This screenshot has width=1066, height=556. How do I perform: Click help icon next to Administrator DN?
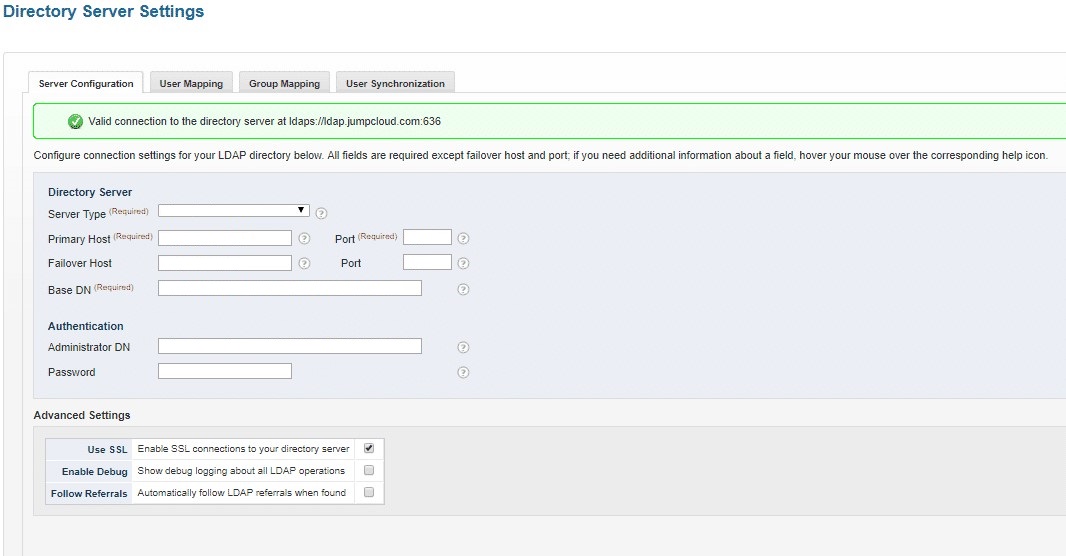[x=463, y=347]
